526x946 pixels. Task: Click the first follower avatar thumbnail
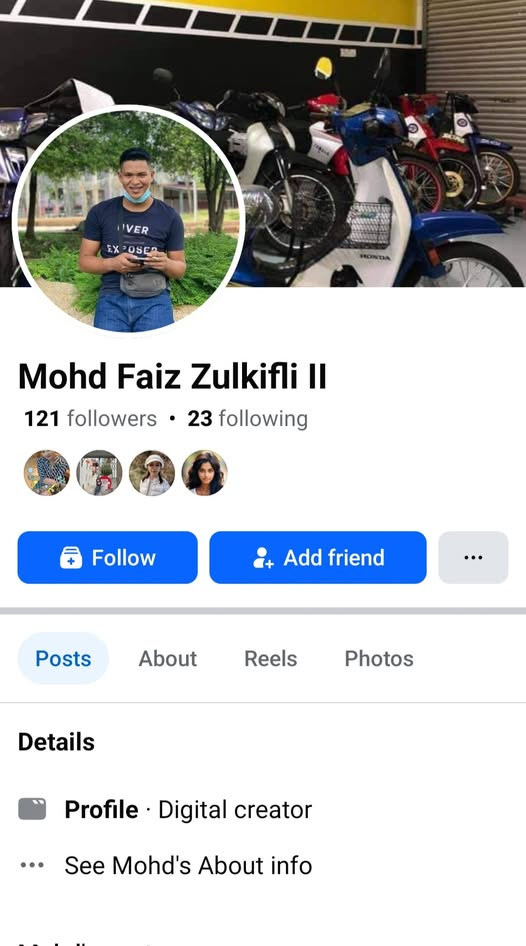pyautogui.click(x=46, y=473)
